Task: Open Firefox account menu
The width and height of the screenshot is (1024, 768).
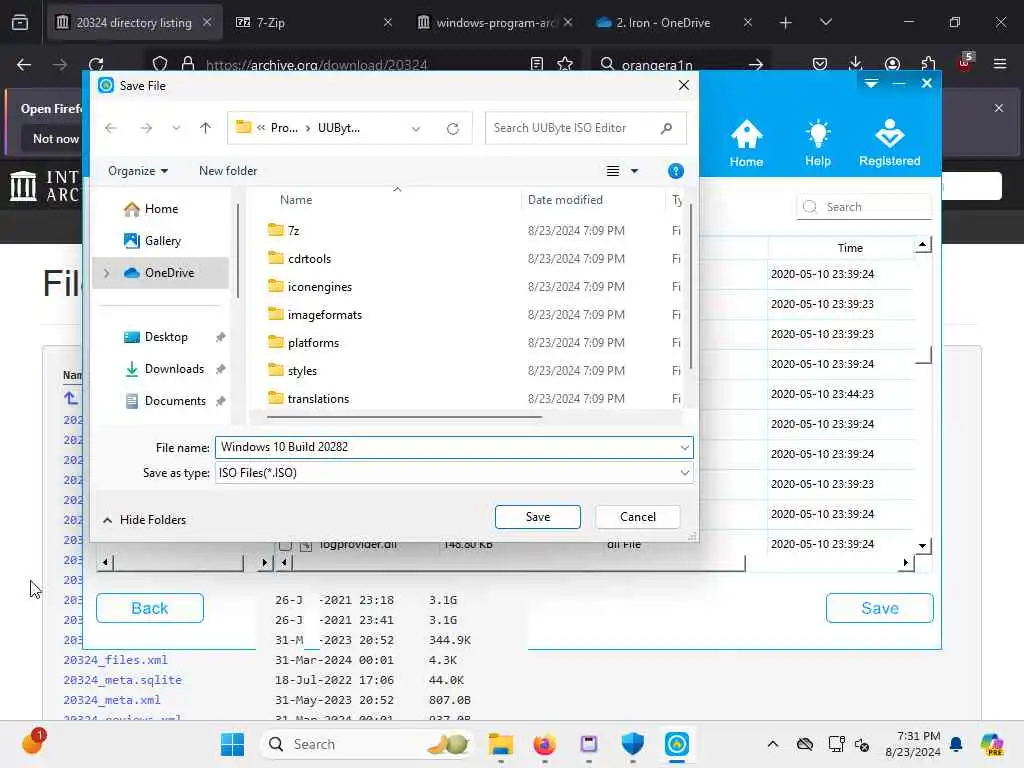Action: click(892, 64)
